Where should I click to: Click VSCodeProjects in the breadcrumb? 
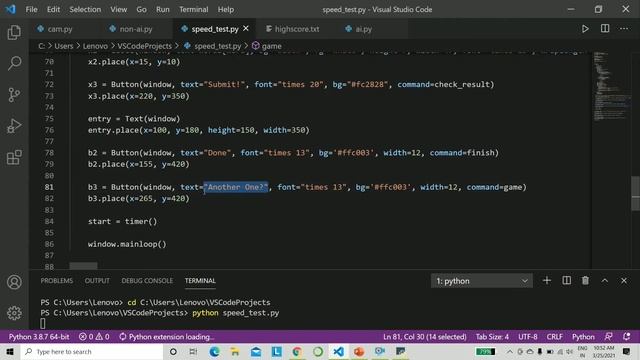pos(144,46)
